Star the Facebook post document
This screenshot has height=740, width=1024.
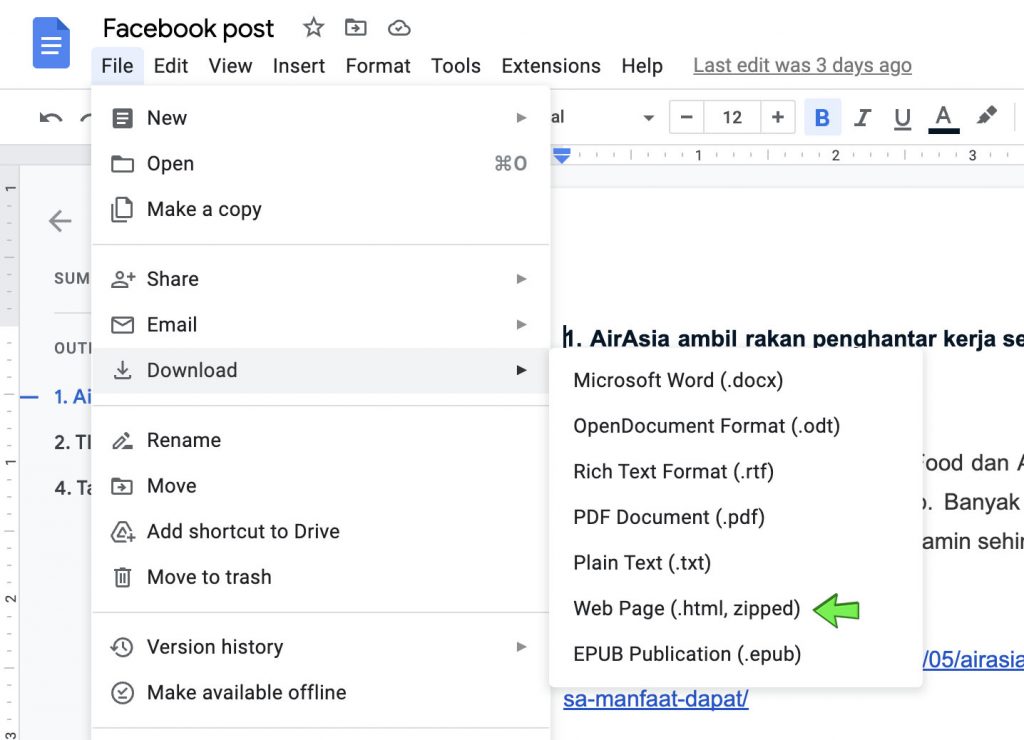[313, 27]
